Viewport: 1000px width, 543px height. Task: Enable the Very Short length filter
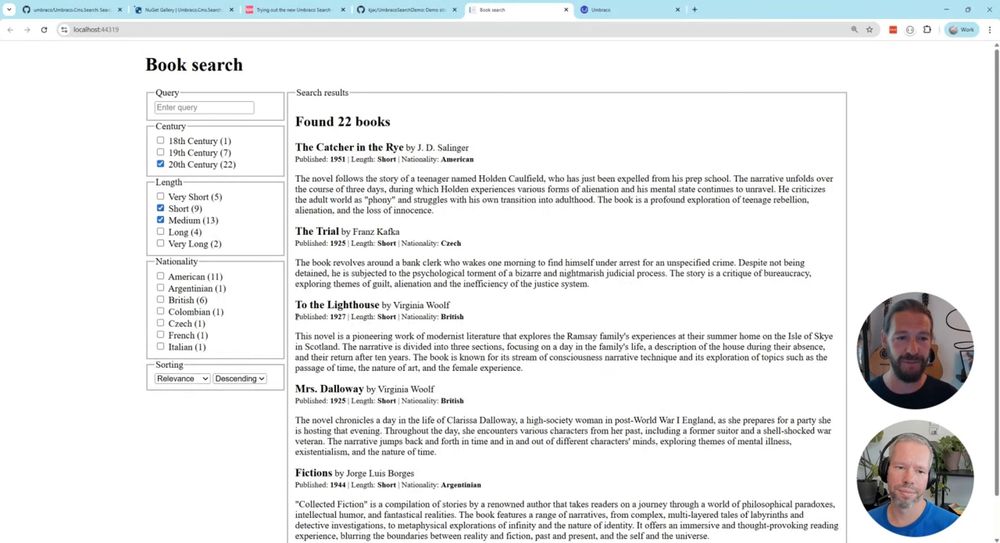pyautogui.click(x=160, y=196)
